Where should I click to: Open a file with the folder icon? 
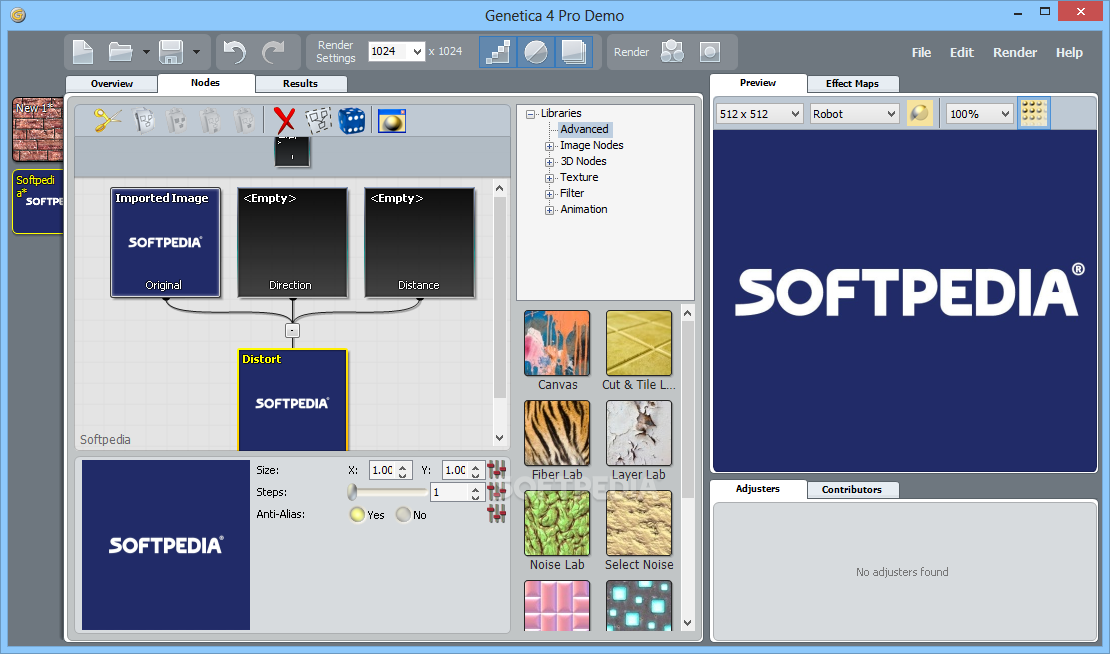(120, 52)
